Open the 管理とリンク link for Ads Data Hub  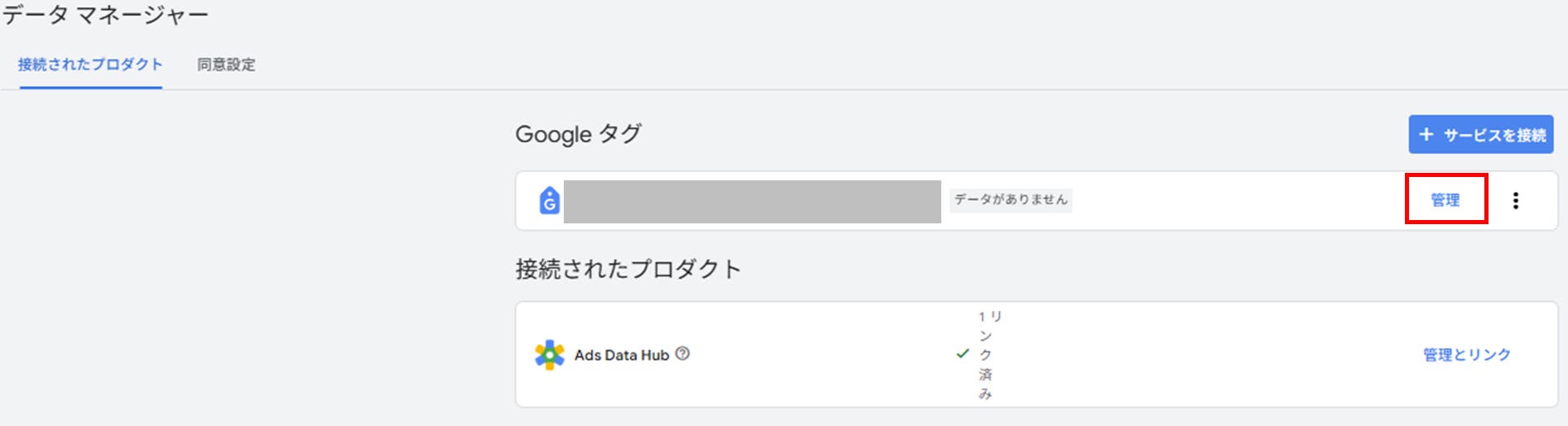[1466, 354]
